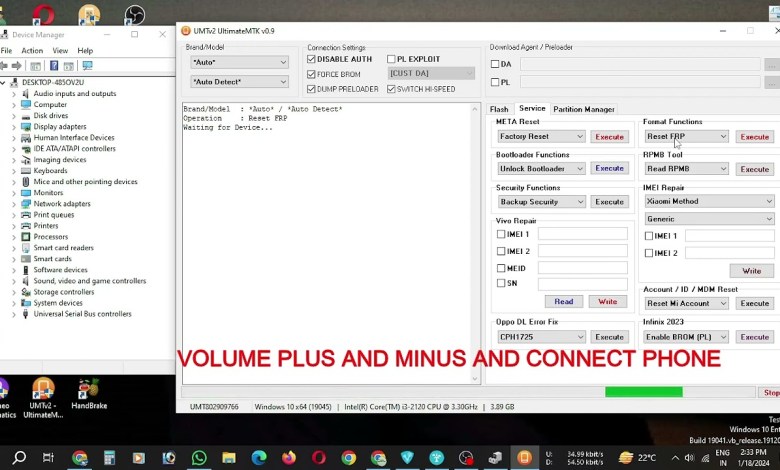Open the Reset FRP format functions dropdown
The width and height of the screenshot is (780, 470).
coord(686,137)
